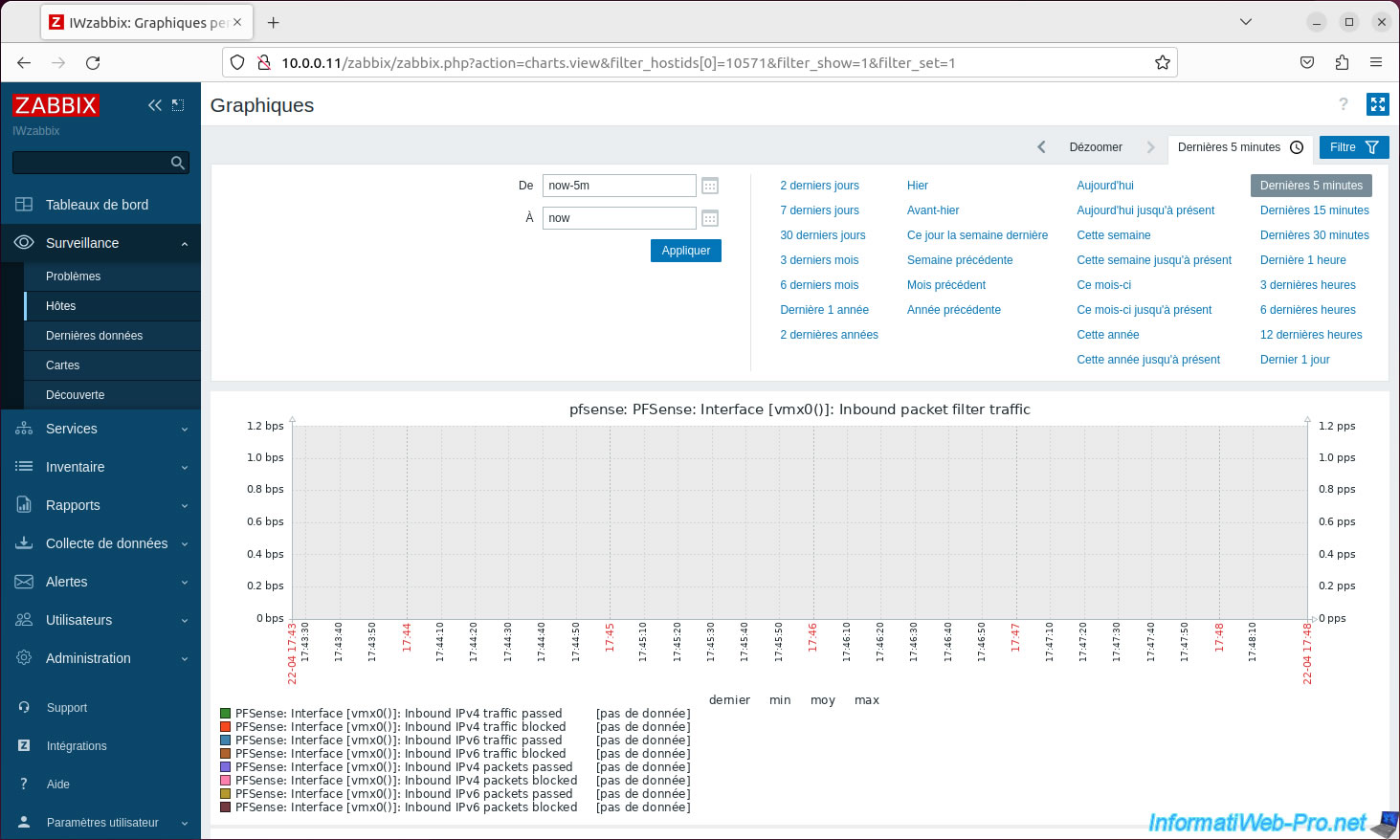
Task: Expand the Rapports menu section
Action: (101, 505)
